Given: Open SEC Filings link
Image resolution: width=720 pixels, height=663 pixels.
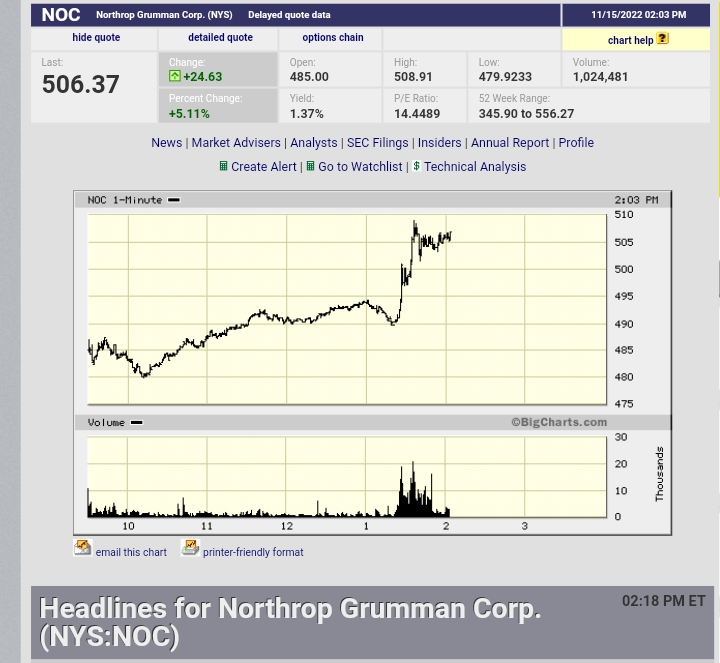Looking at the screenshot, I should tap(377, 142).
